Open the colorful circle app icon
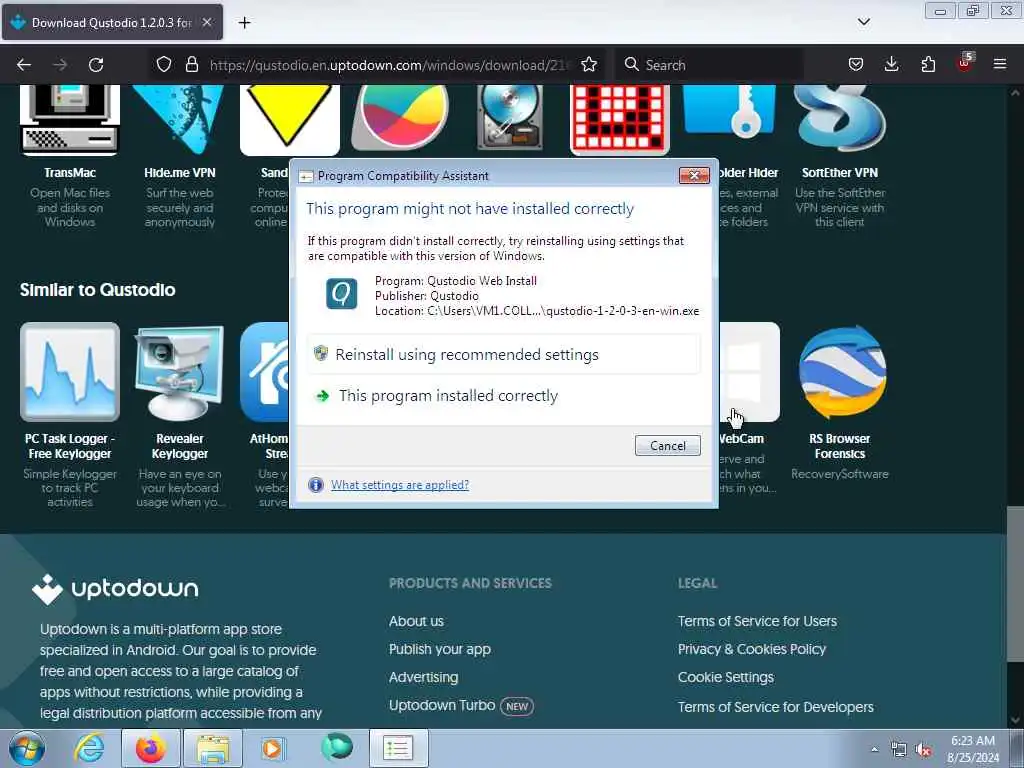The height and width of the screenshot is (768, 1024). pos(400,118)
